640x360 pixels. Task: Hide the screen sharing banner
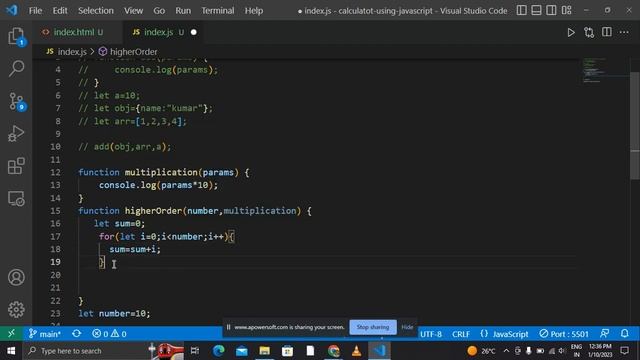(407, 327)
